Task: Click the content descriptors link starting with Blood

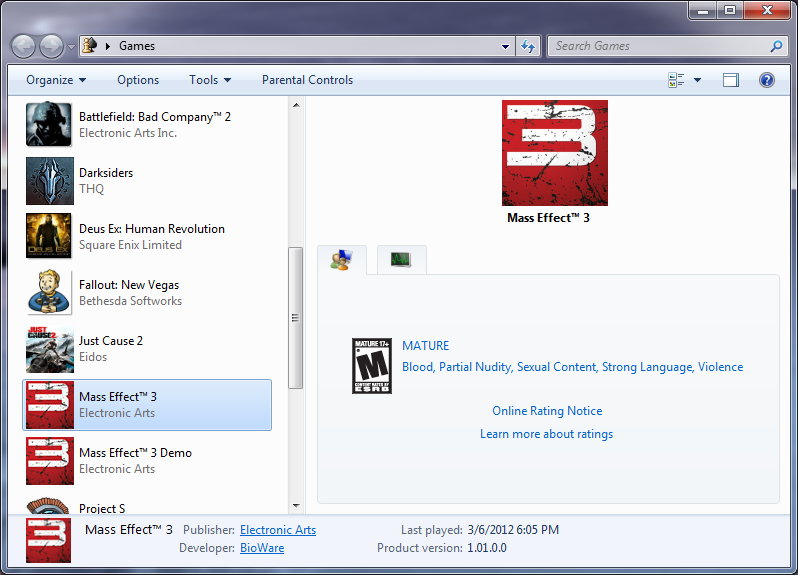Action: tap(573, 367)
